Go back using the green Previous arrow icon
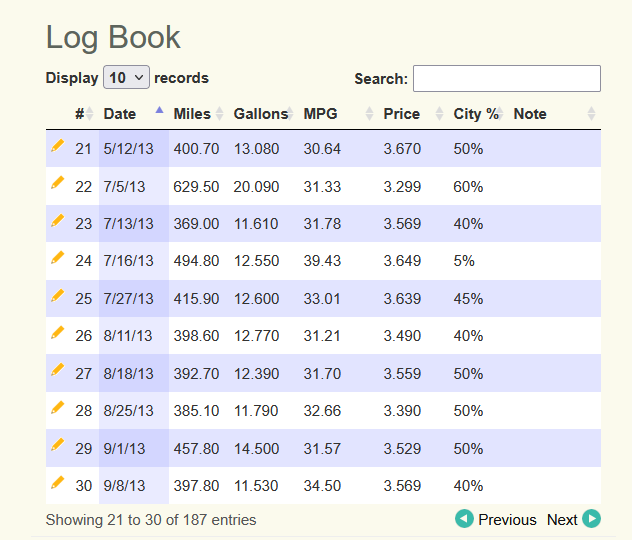The width and height of the screenshot is (632, 540). point(464,519)
